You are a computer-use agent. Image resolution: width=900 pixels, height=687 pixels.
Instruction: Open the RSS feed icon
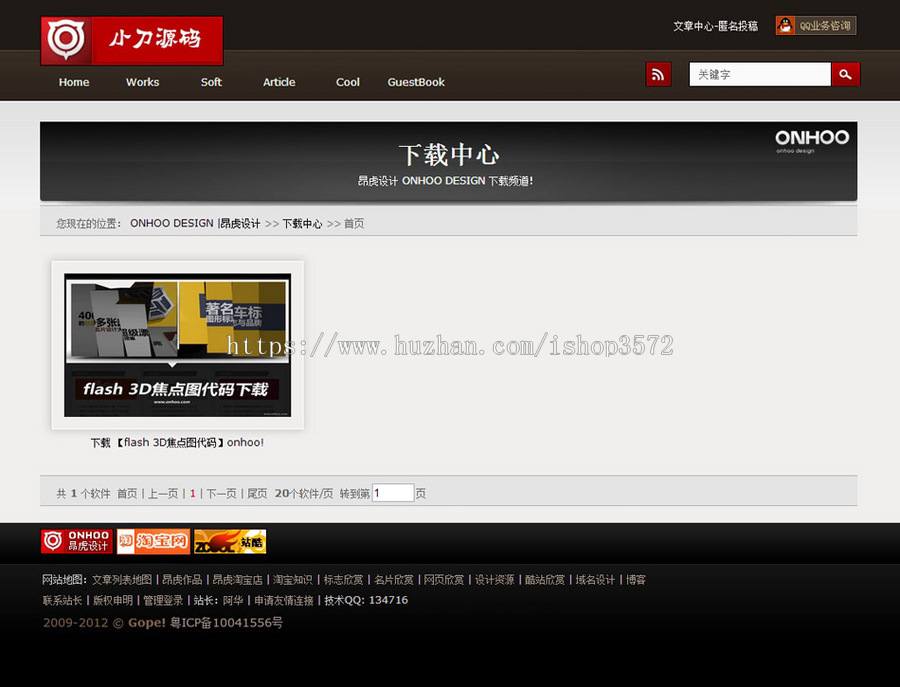pyautogui.click(x=657, y=74)
